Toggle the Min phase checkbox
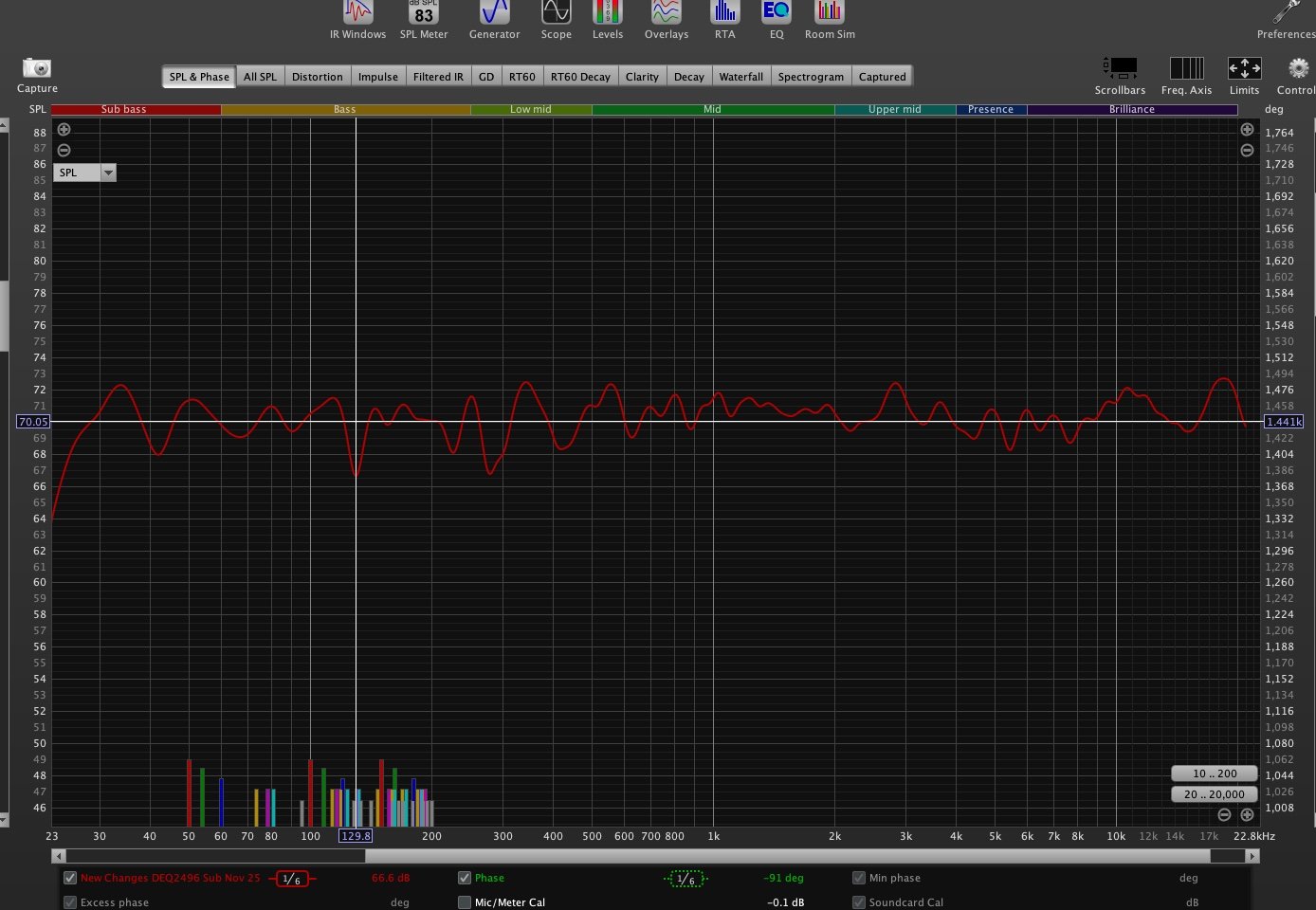The image size is (1316, 910). tap(859, 878)
